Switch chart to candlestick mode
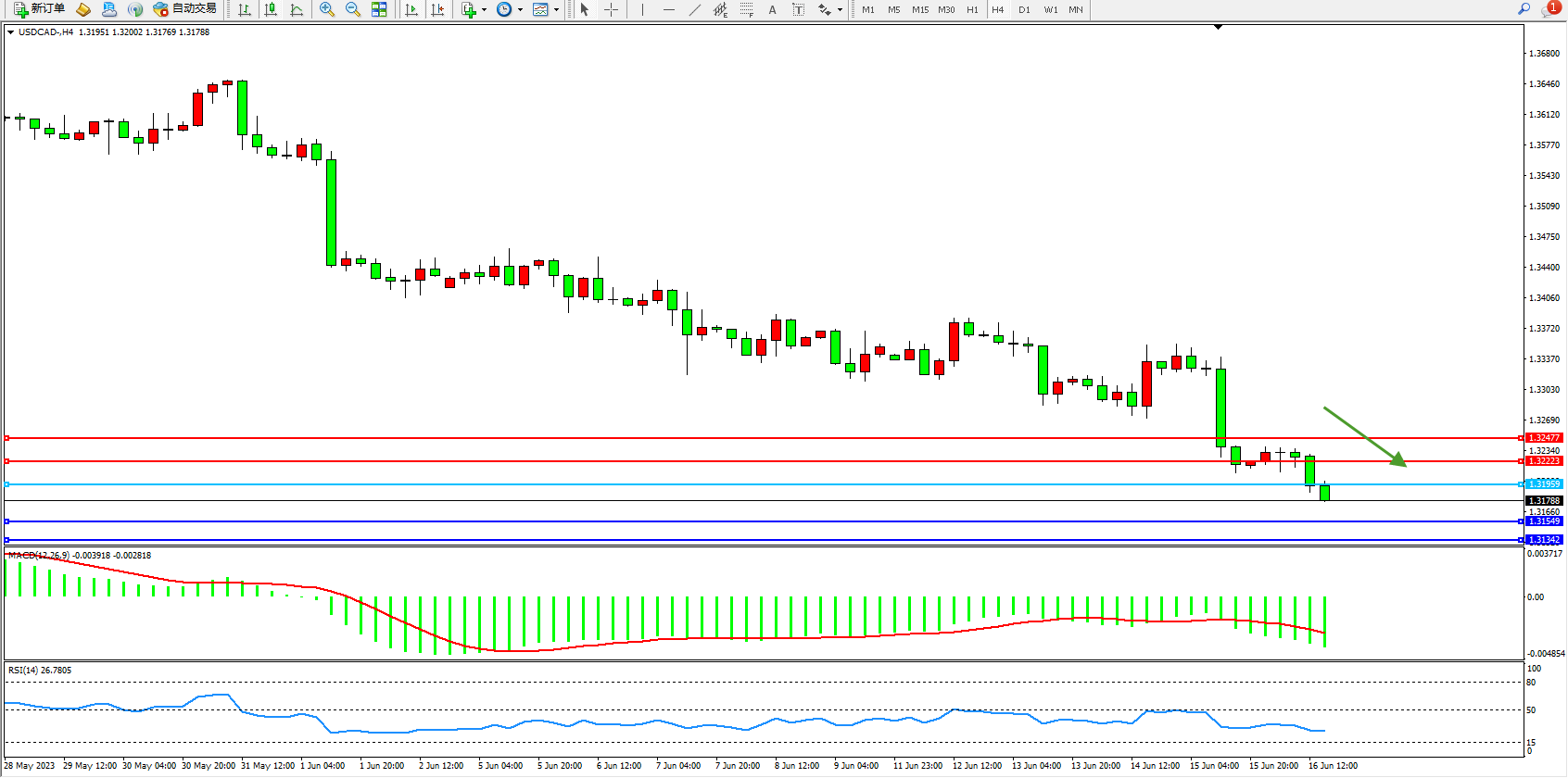Viewport: 1568px width, 778px height. pos(271,9)
